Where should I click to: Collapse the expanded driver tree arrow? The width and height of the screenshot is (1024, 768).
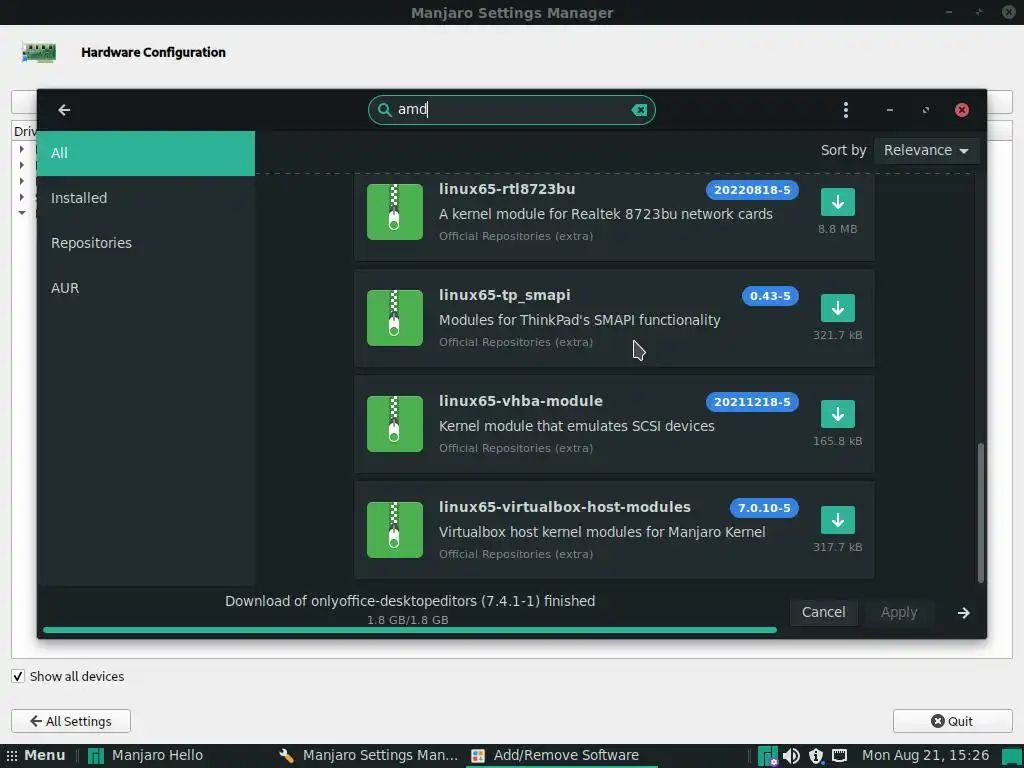coord(22,213)
